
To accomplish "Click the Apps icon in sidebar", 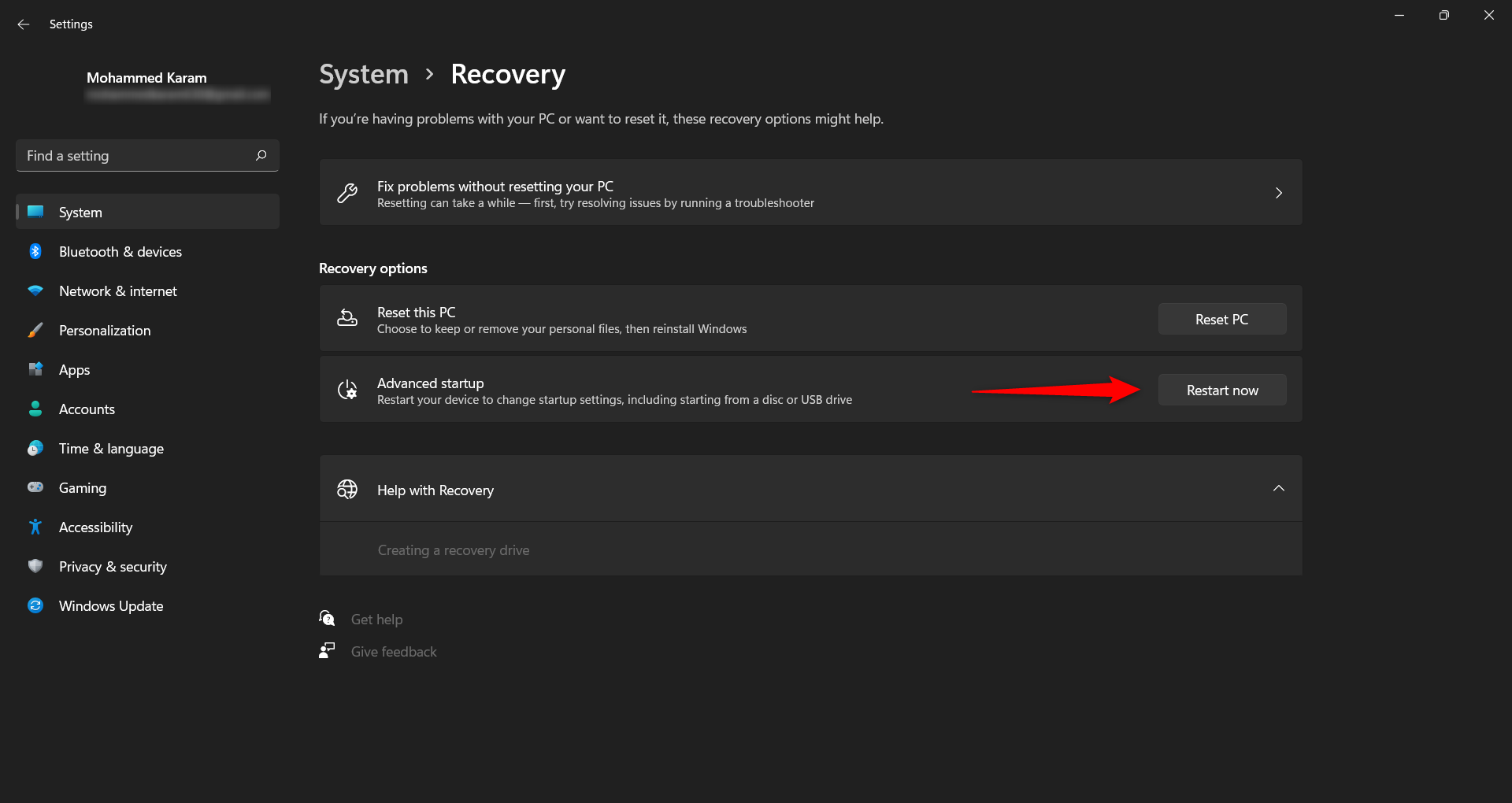I will (35, 369).
